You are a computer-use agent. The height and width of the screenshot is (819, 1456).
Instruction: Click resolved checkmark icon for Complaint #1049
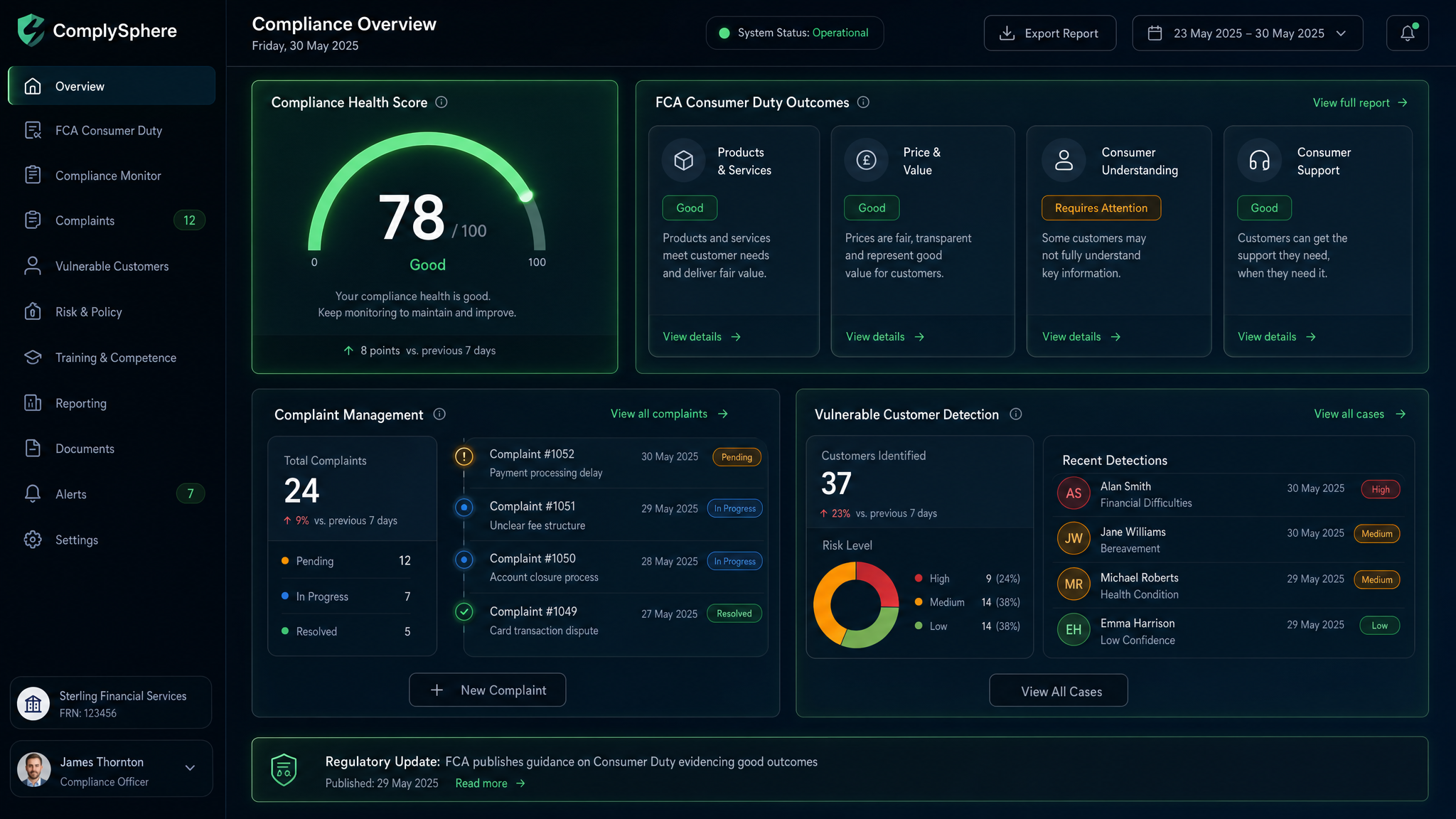click(464, 611)
